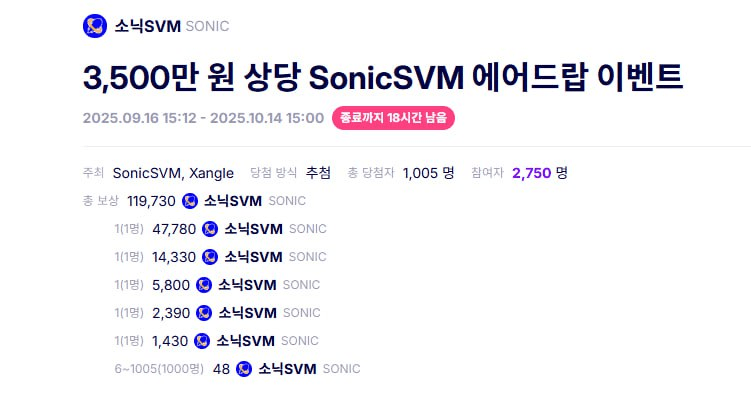This screenshot has width=751, height=406.
Task: Click the SONIC icon in the 47,780 row
Action: [210, 229]
